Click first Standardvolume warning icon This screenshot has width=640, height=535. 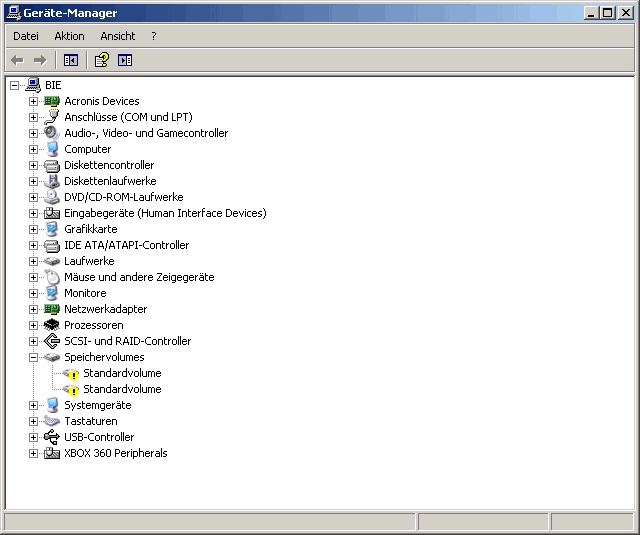[x=71, y=373]
